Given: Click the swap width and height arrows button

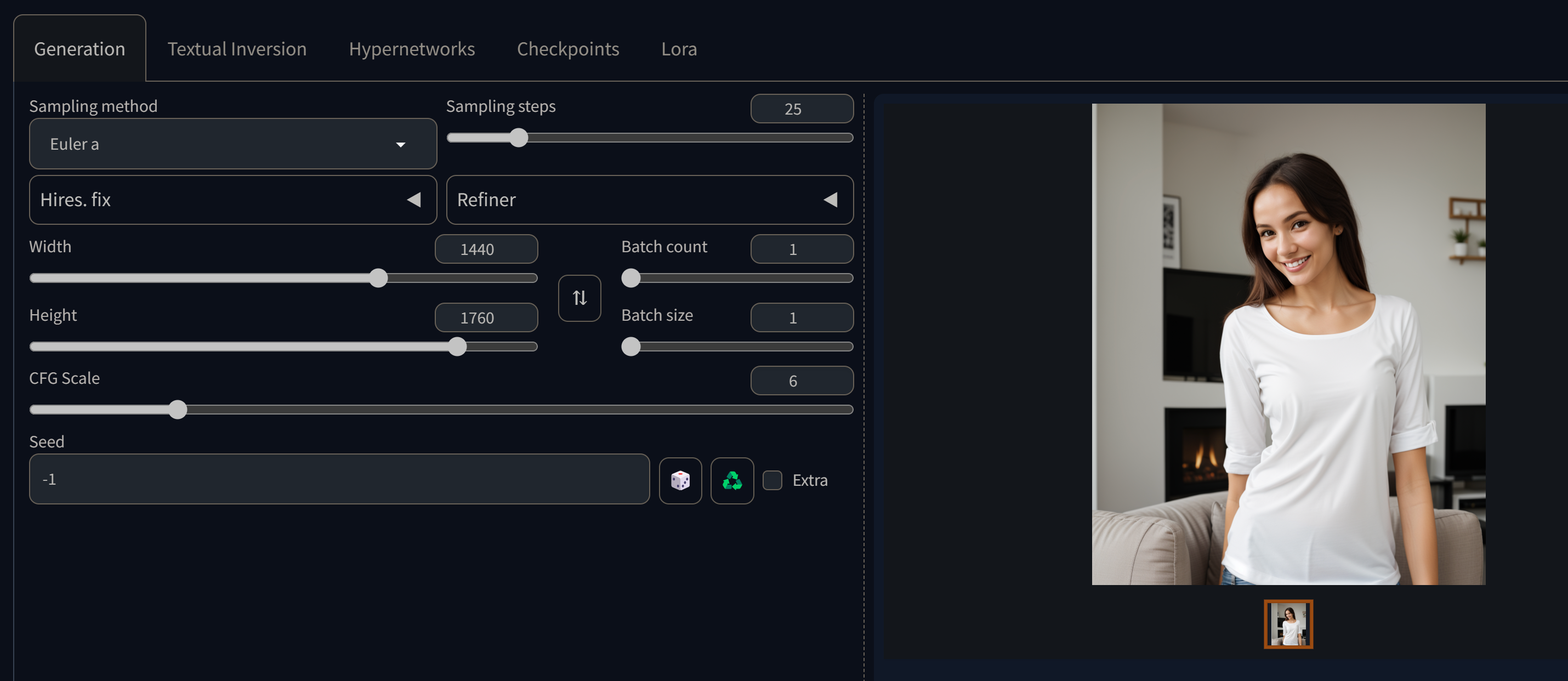Looking at the screenshot, I should click(579, 298).
